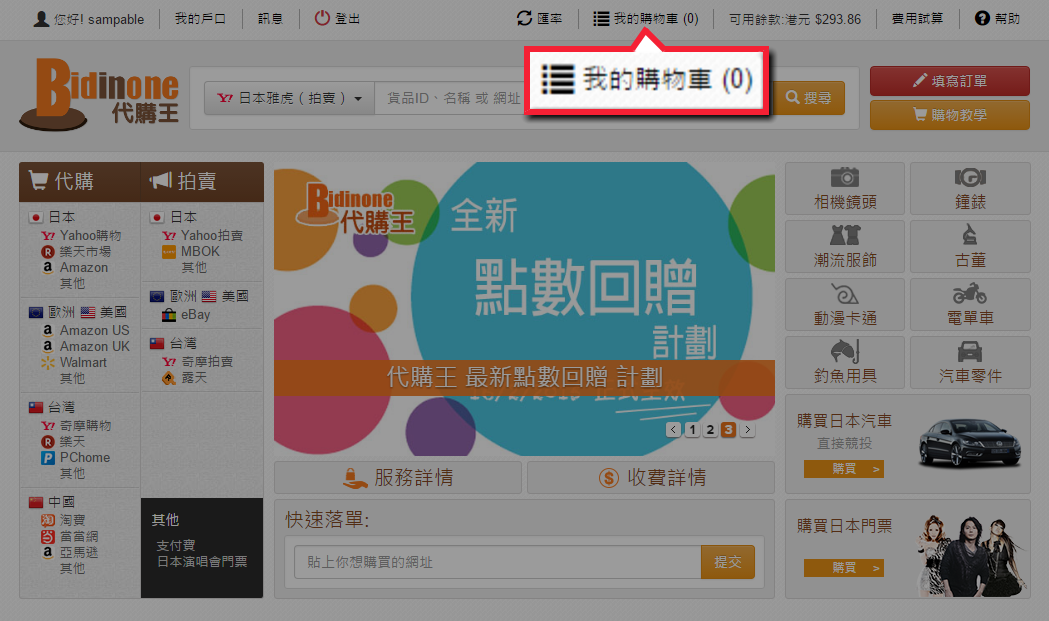Check the 匯率 exchange rate
1049x621 pixels.
click(539, 19)
